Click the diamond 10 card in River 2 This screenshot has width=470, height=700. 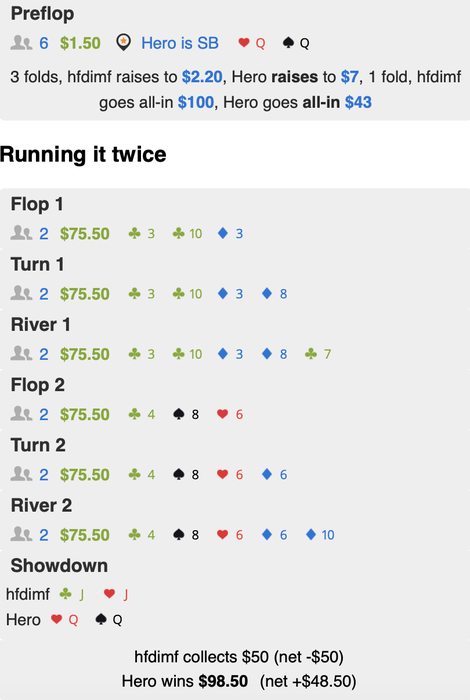click(x=320, y=535)
